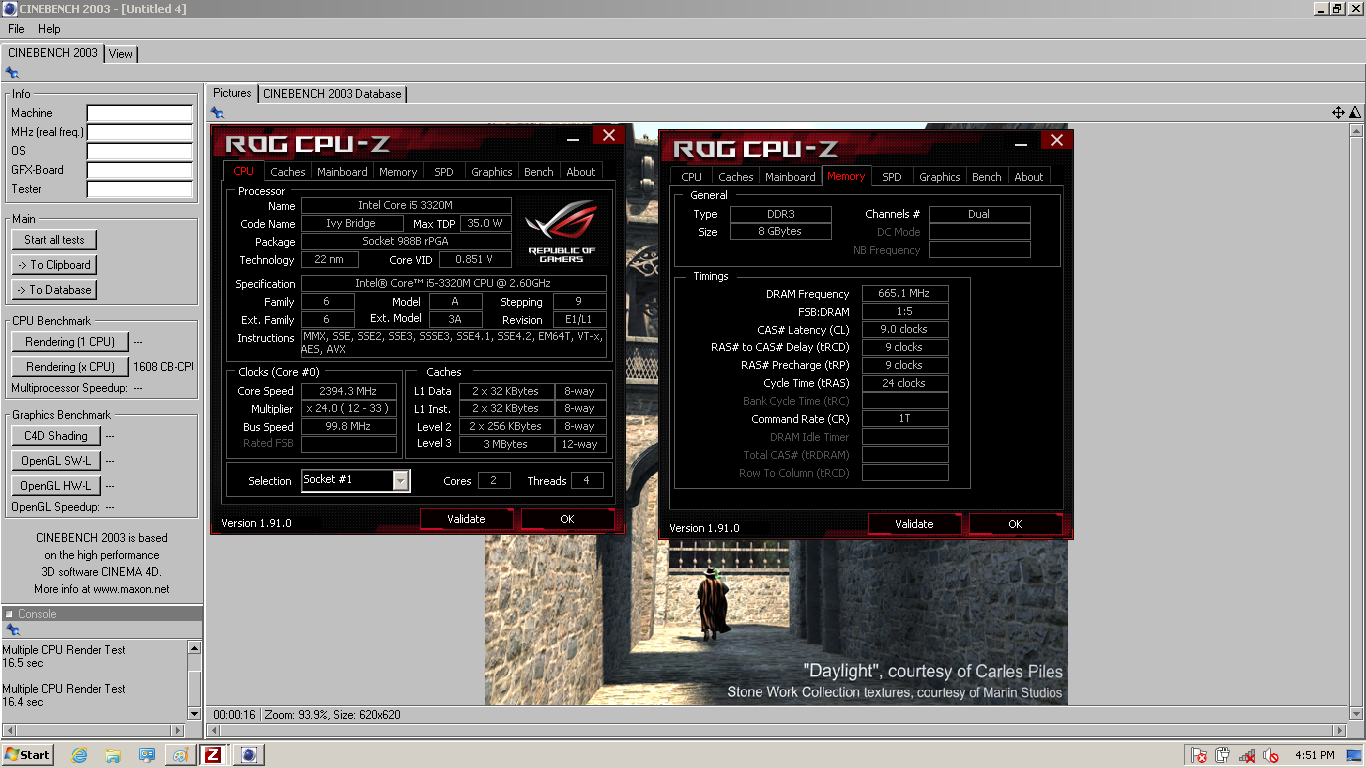Click Validate in CPU-Z Processor window
The width and height of the screenshot is (1366, 768).
point(466,519)
